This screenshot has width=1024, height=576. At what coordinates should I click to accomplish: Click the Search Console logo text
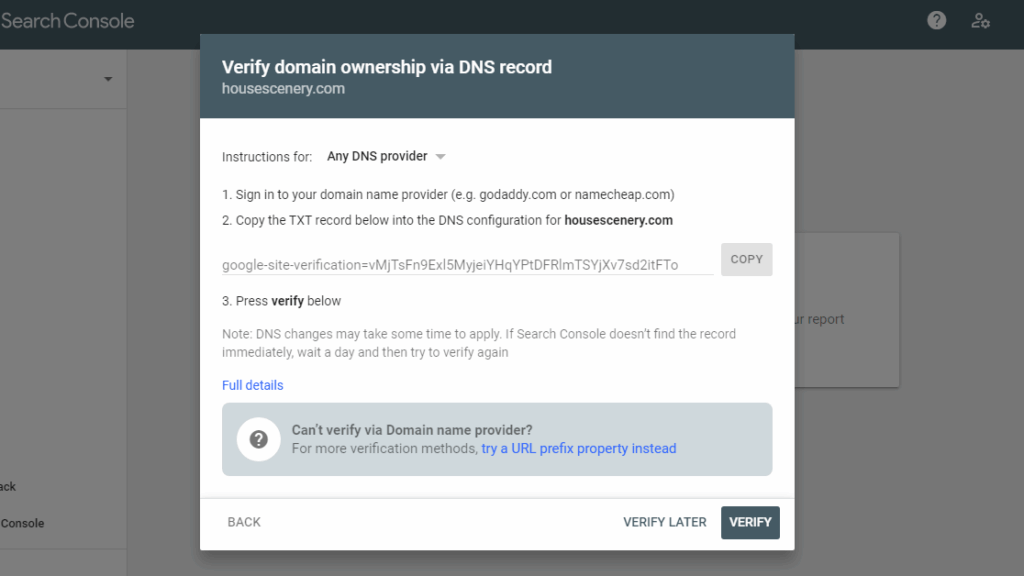pyautogui.click(x=67, y=21)
